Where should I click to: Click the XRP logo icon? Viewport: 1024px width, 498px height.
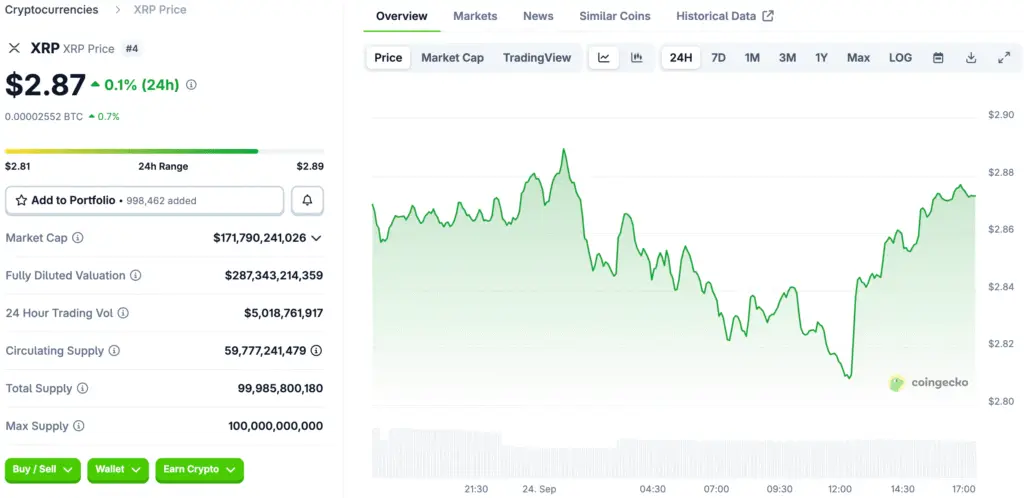tap(14, 48)
